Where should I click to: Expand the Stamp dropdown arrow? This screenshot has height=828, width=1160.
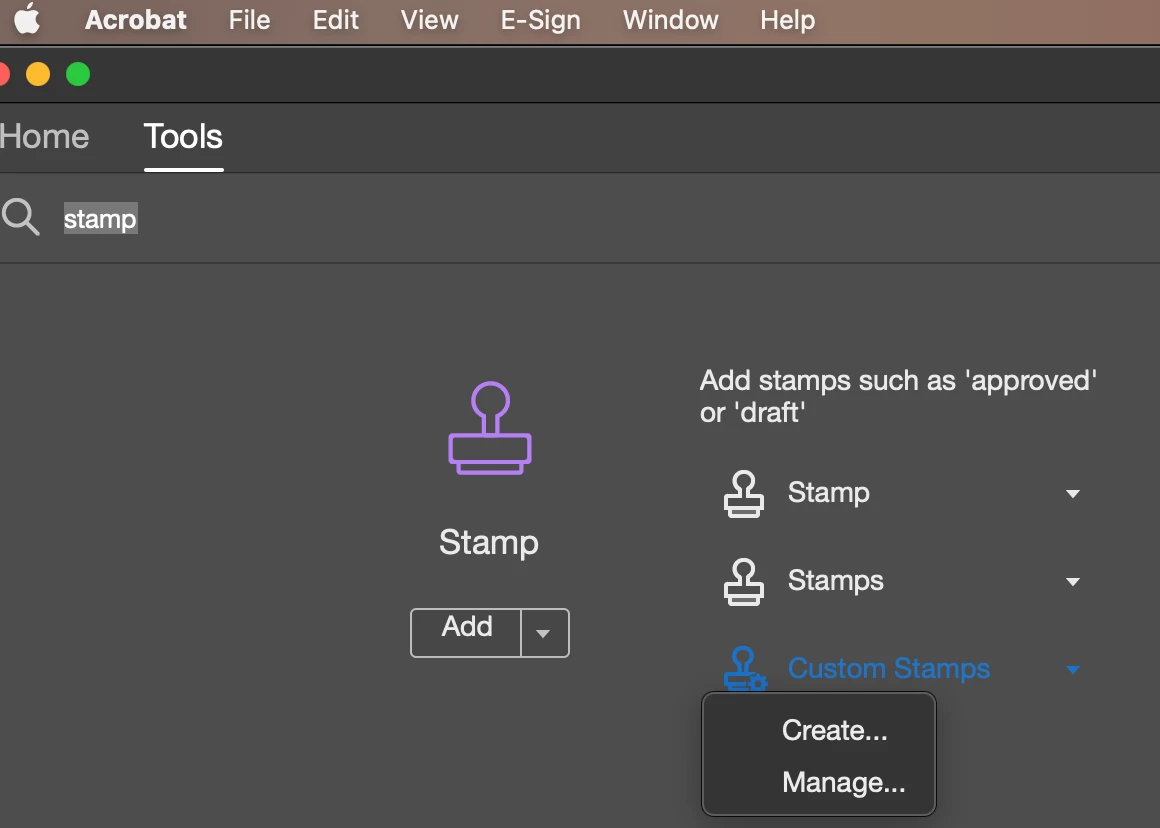(1073, 494)
